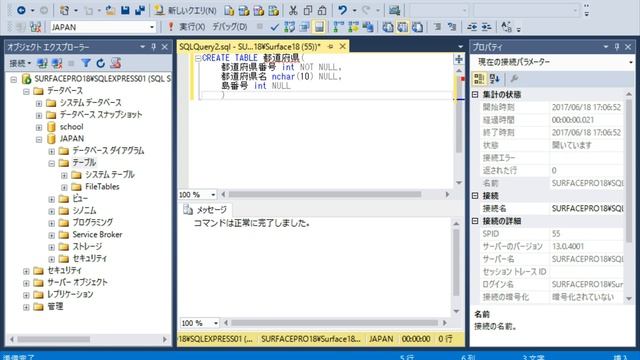
Task: Close the SQLQuery2.sql tab
Action: coord(343,47)
